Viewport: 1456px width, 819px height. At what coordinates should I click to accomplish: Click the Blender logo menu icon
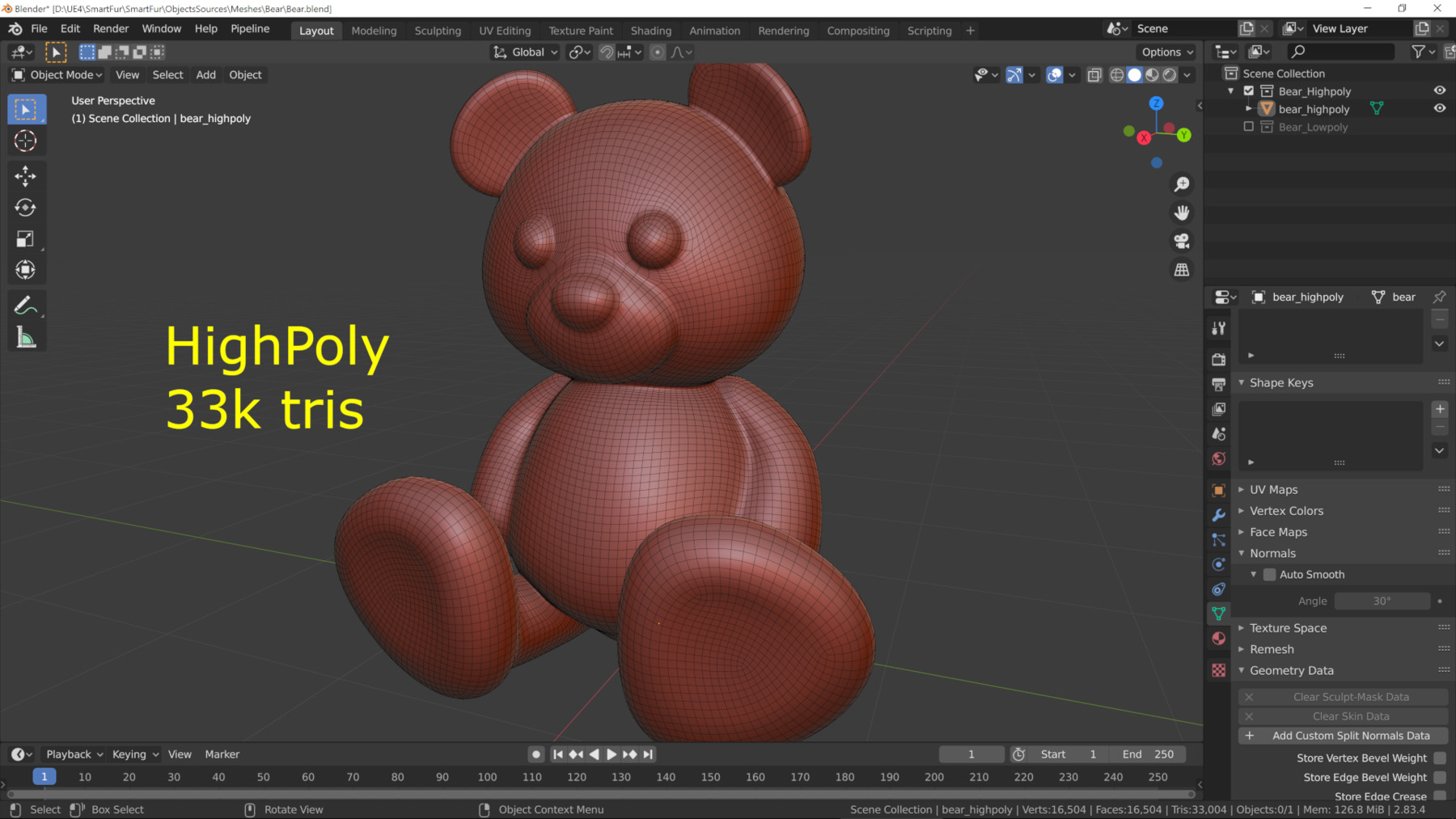pyautogui.click(x=15, y=28)
